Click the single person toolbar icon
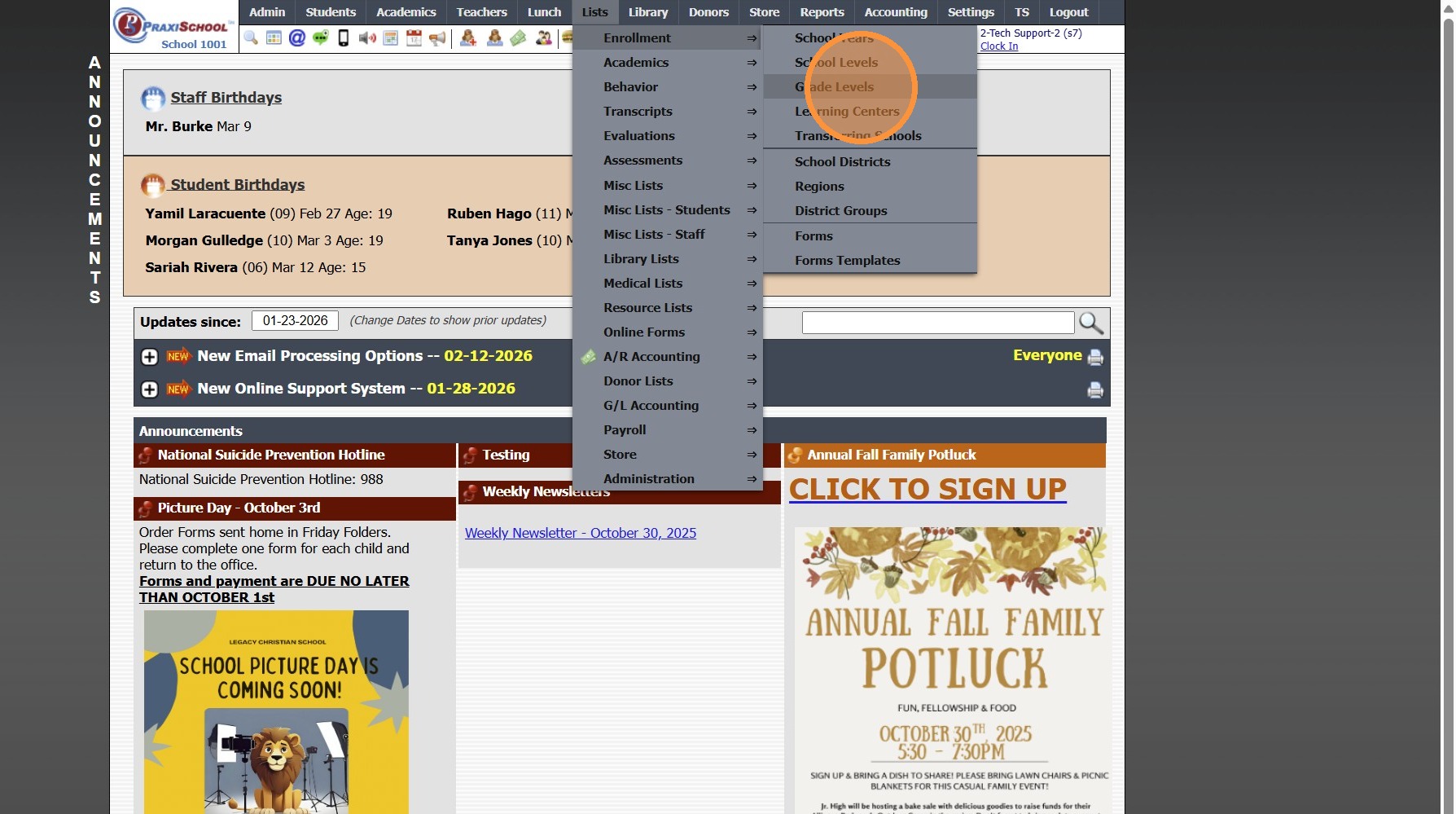 (494, 37)
